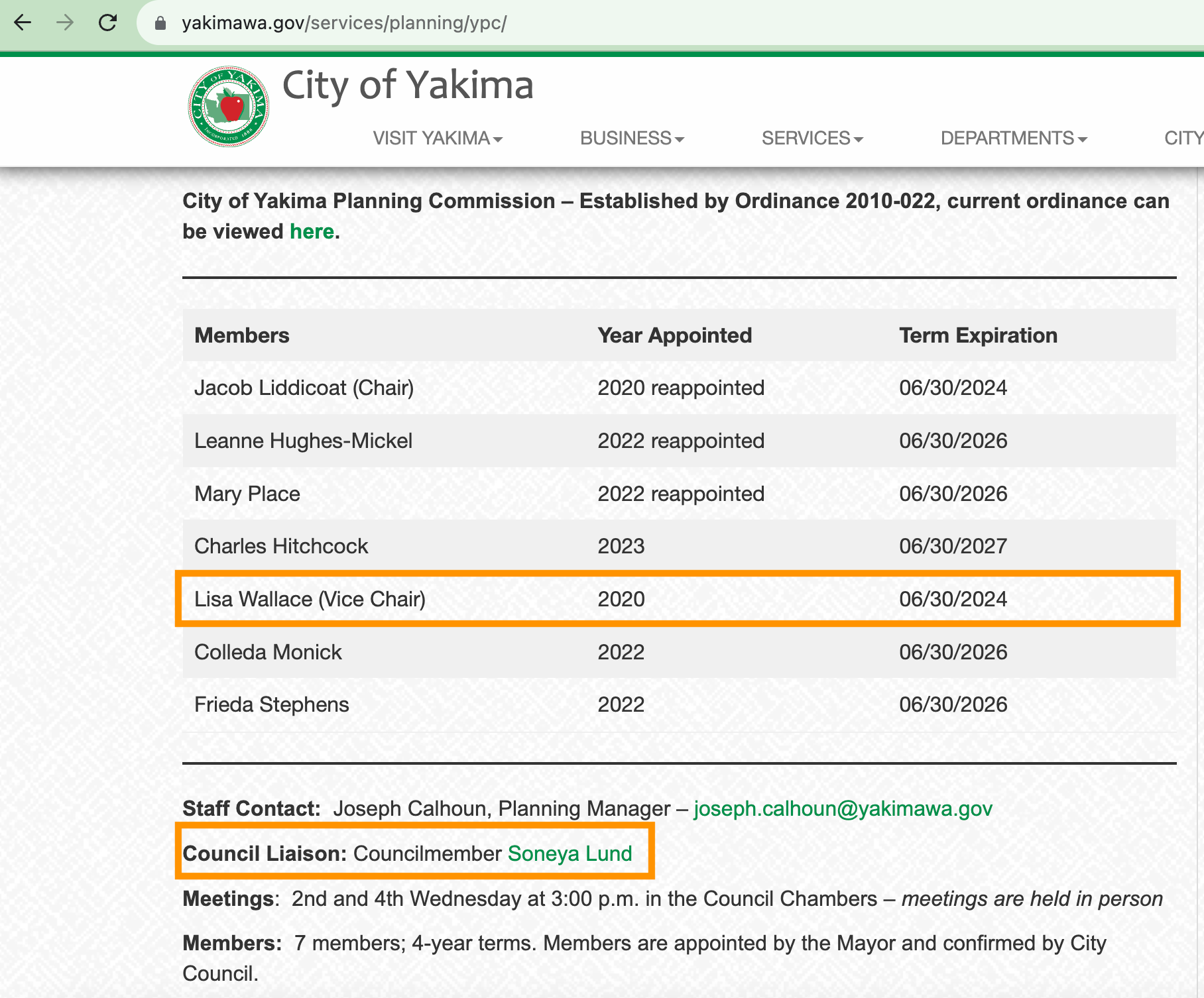
Task: Select Leanne Hughes-Mickel cell
Action: [x=303, y=441]
